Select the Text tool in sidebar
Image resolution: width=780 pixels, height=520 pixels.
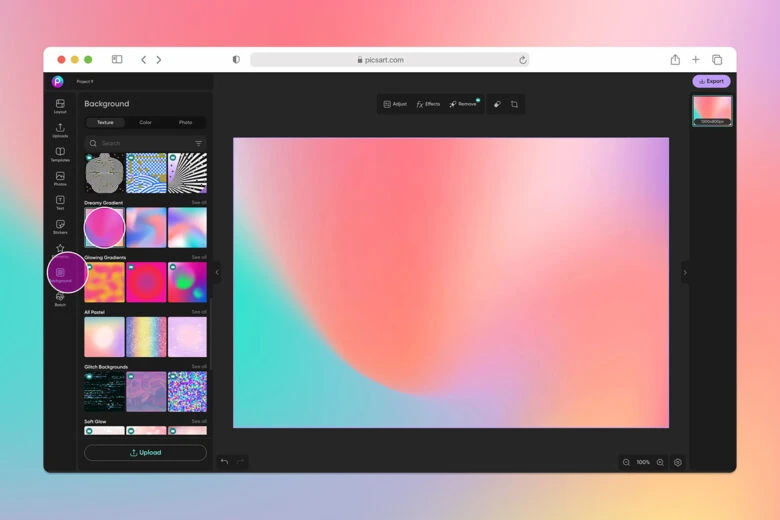pyautogui.click(x=60, y=202)
